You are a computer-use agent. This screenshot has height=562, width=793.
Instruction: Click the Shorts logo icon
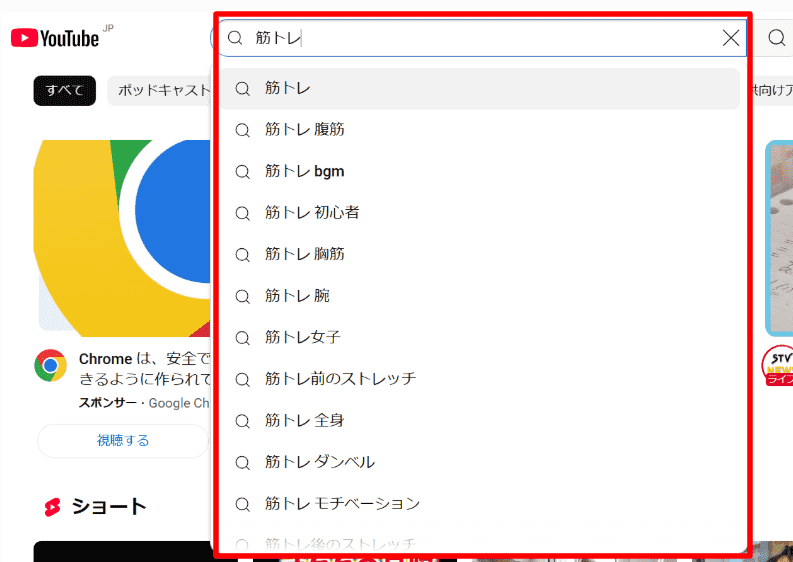[52, 507]
